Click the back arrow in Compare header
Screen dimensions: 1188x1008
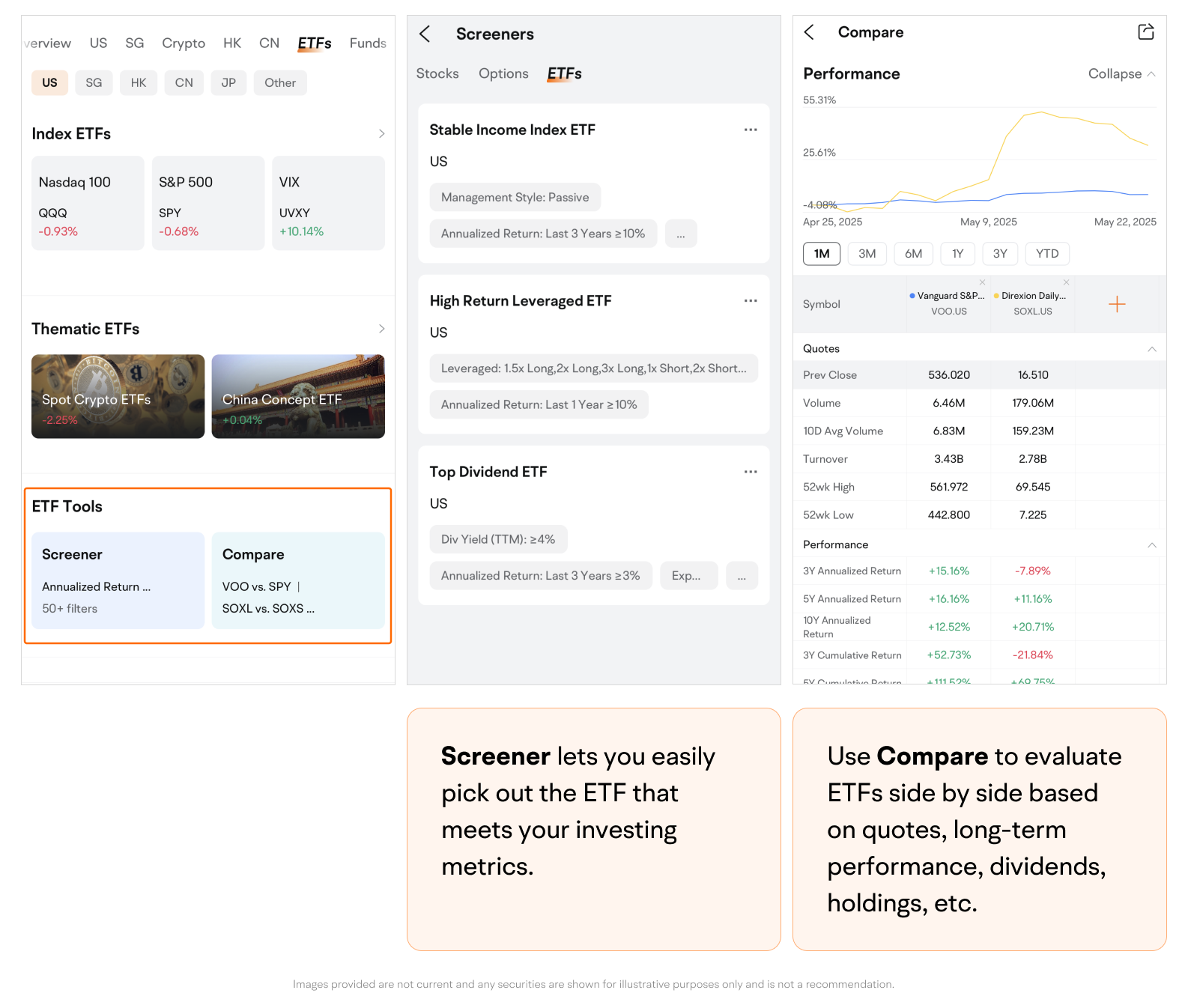pos(809,32)
